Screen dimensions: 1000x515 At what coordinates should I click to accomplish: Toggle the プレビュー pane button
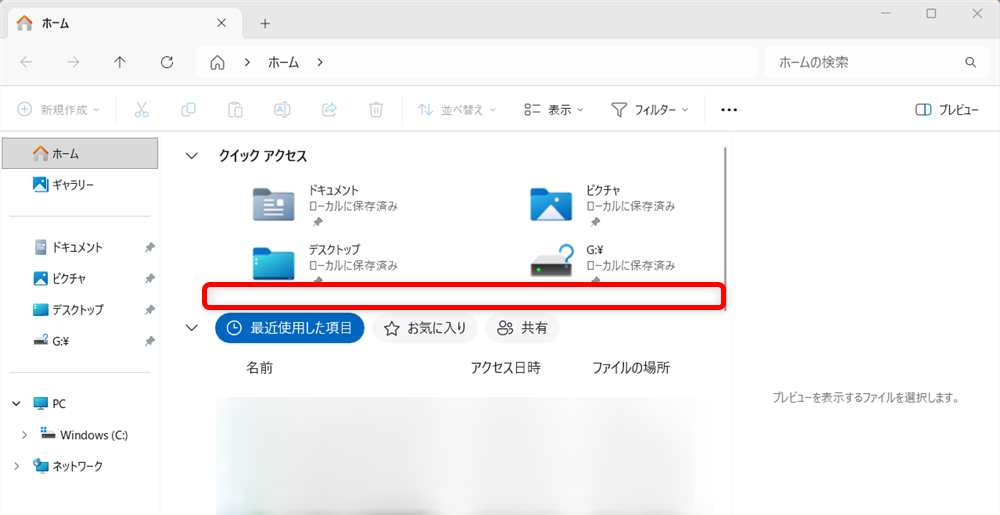(x=947, y=110)
